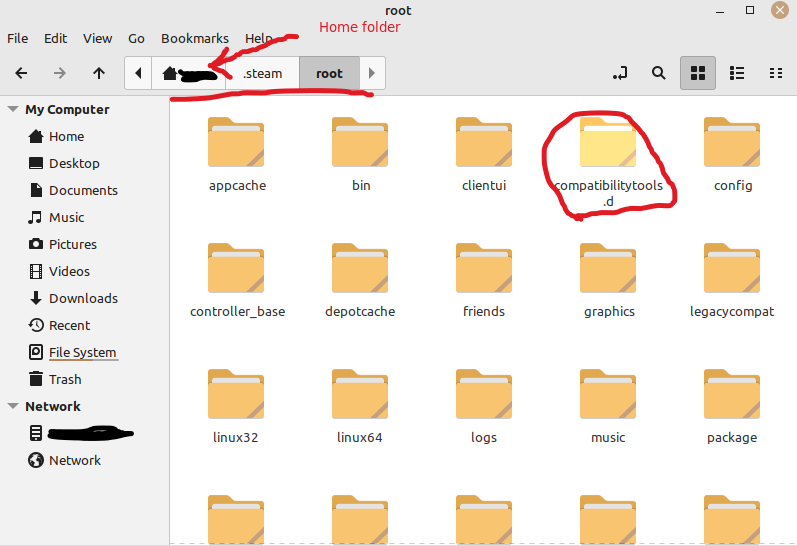Open Downloads in the sidebar
Screen dimensions: 797x546
click(73, 298)
